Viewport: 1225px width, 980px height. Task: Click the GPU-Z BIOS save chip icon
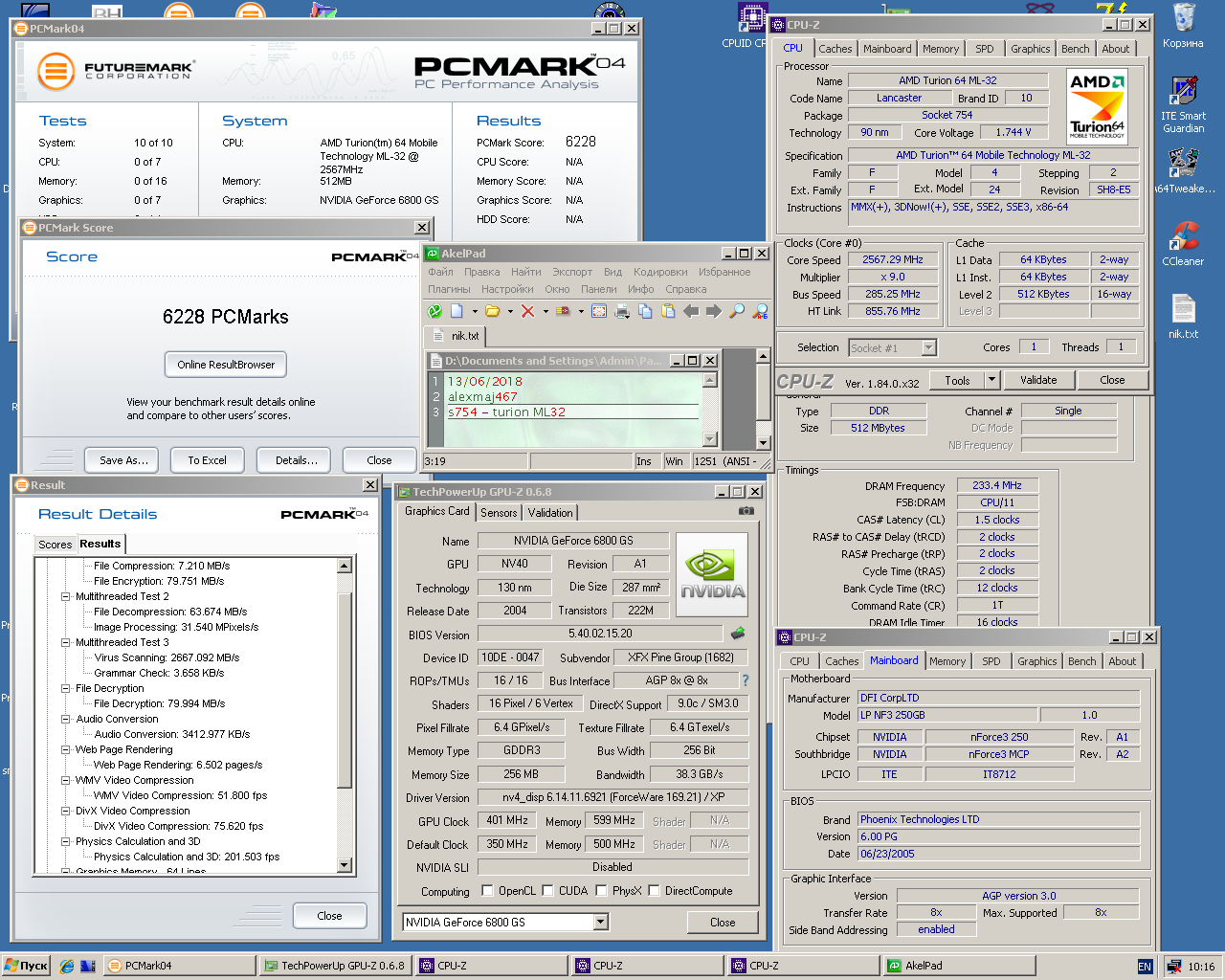pos(738,634)
